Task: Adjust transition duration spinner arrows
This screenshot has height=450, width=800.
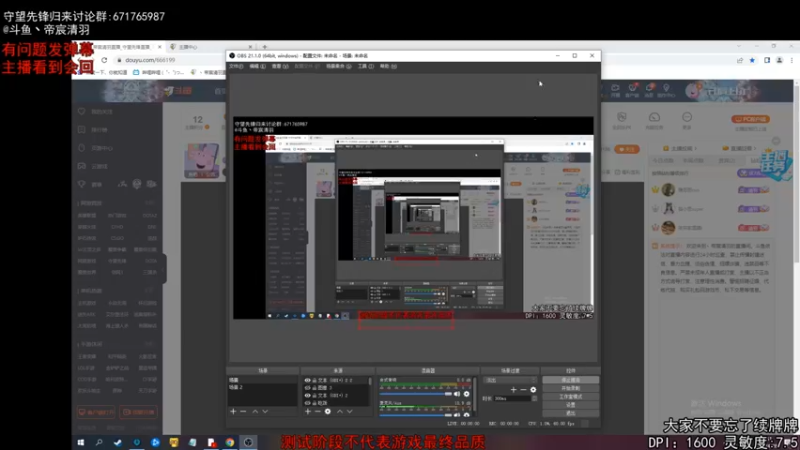Action: (534, 398)
